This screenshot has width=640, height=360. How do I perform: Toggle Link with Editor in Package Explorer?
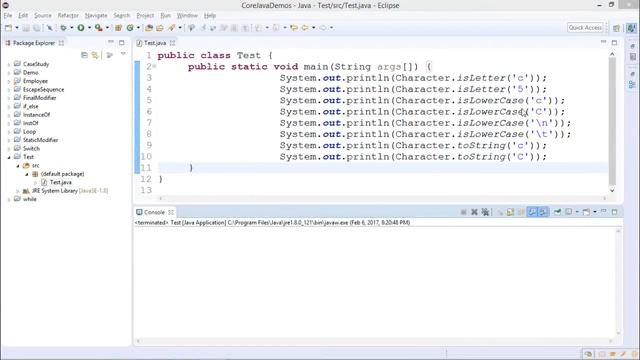click(x=95, y=55)
